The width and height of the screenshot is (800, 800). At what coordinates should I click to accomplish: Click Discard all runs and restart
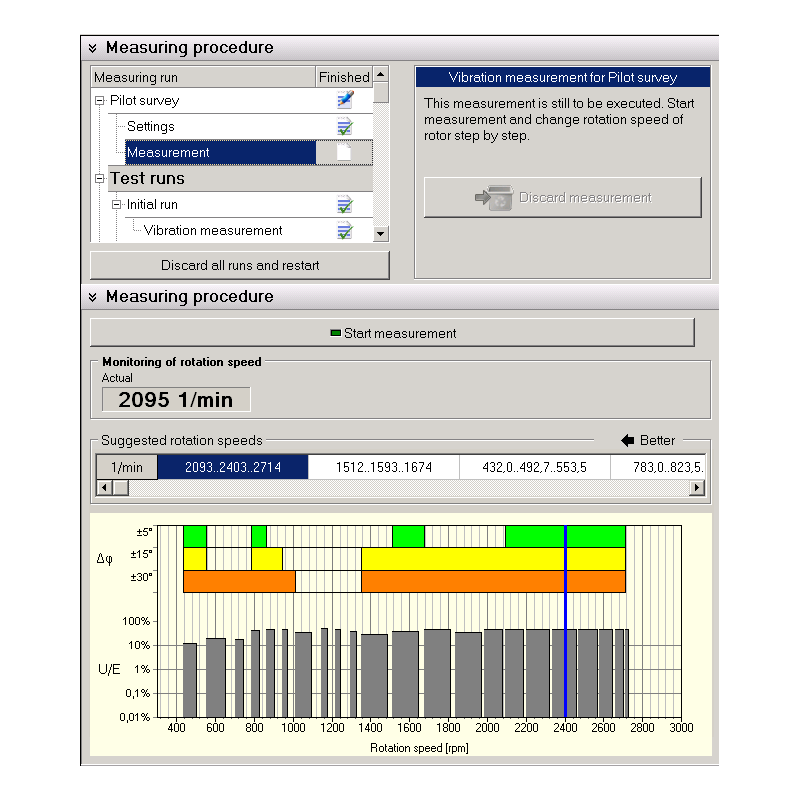(240, 266)
